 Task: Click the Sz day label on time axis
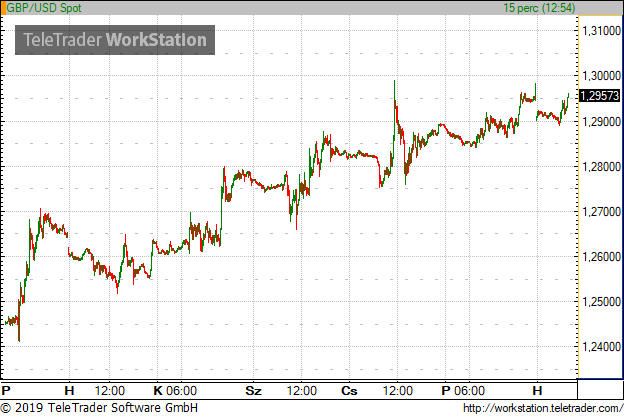[x=254, y=391]
